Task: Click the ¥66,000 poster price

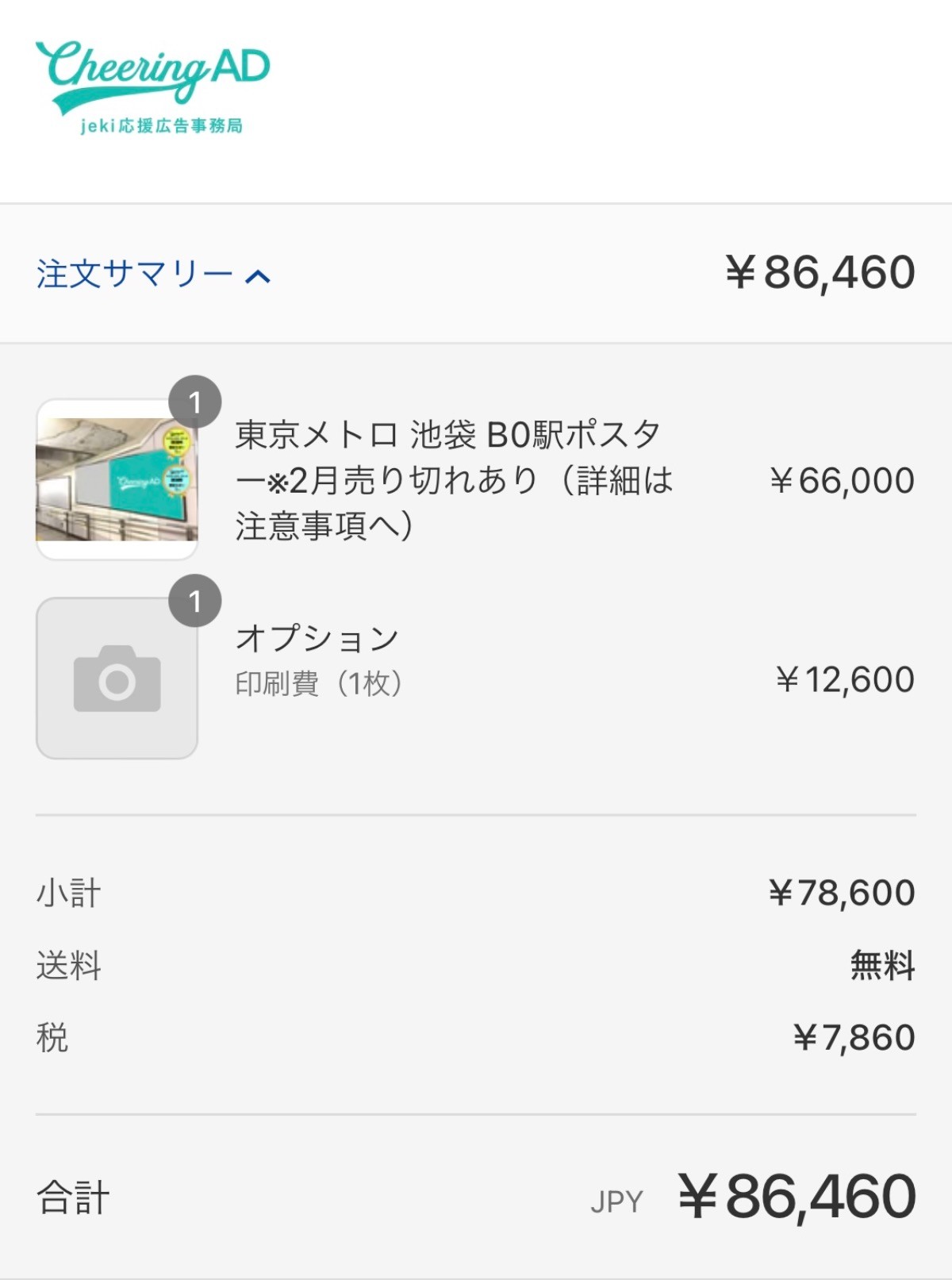Action: pyautogui.click(x=842, y=481)
